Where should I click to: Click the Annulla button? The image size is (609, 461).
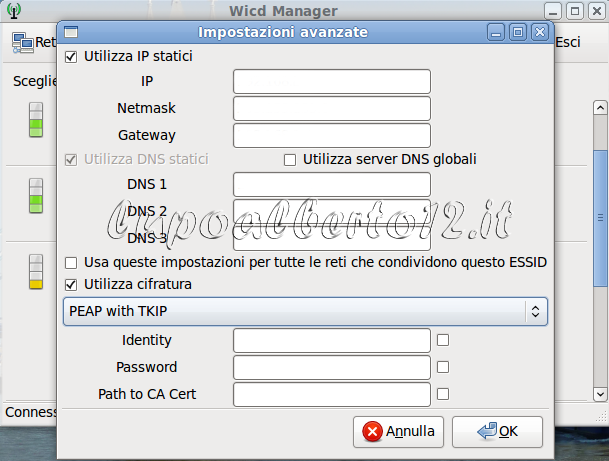click(398, 432)
